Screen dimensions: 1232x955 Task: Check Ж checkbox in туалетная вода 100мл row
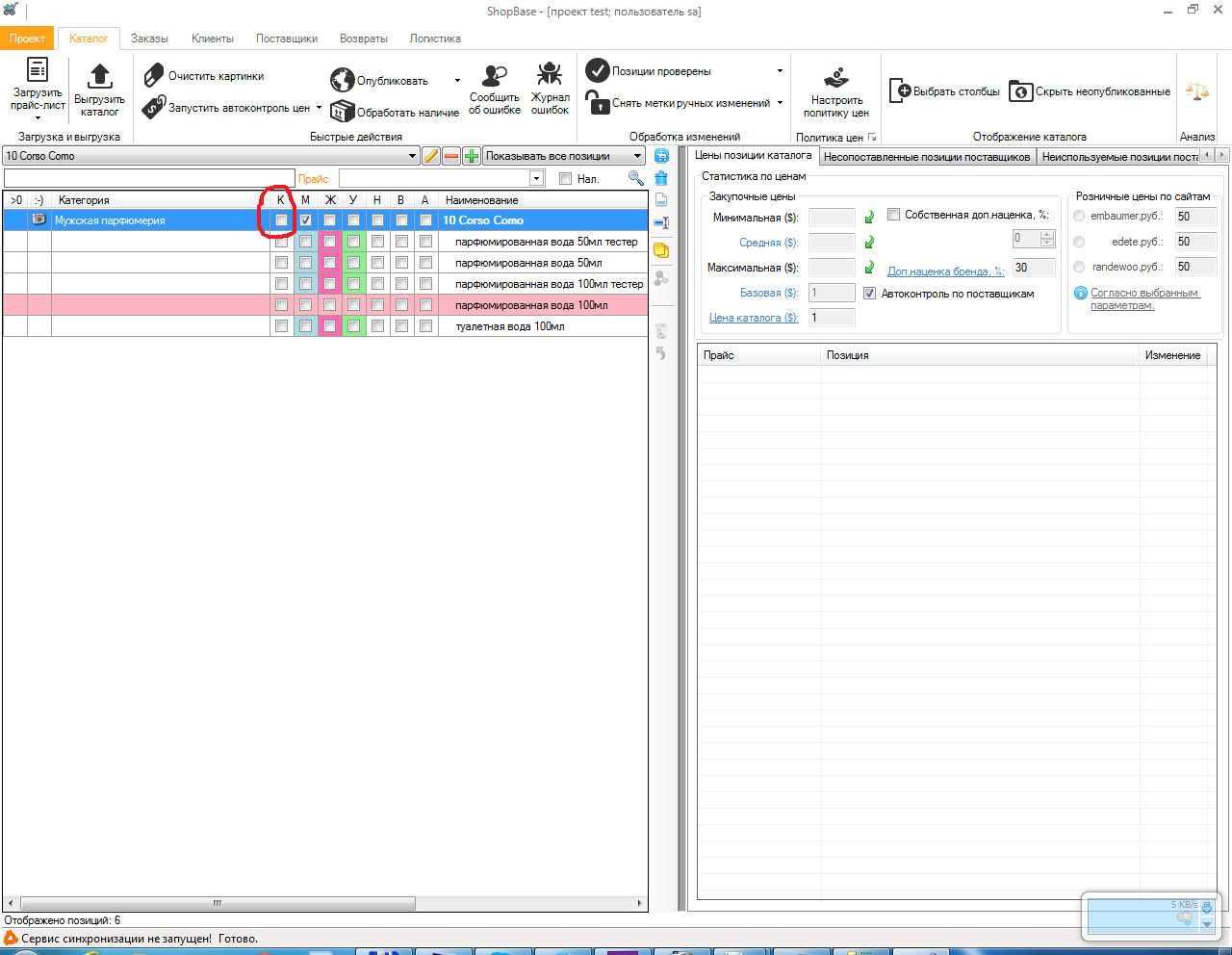point(329,326)
